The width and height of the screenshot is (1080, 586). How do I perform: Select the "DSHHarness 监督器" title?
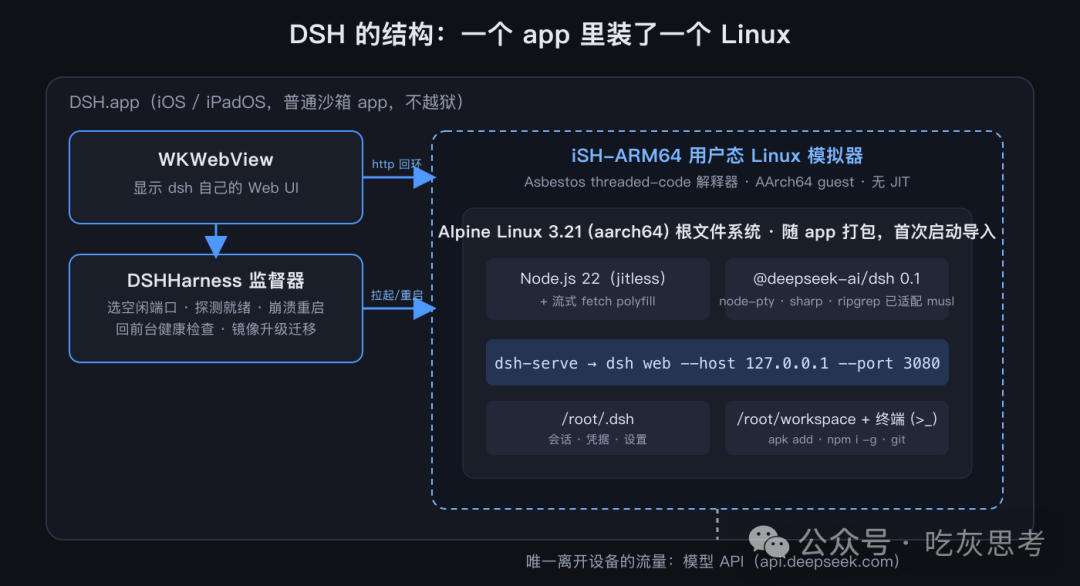coord(216,280)
